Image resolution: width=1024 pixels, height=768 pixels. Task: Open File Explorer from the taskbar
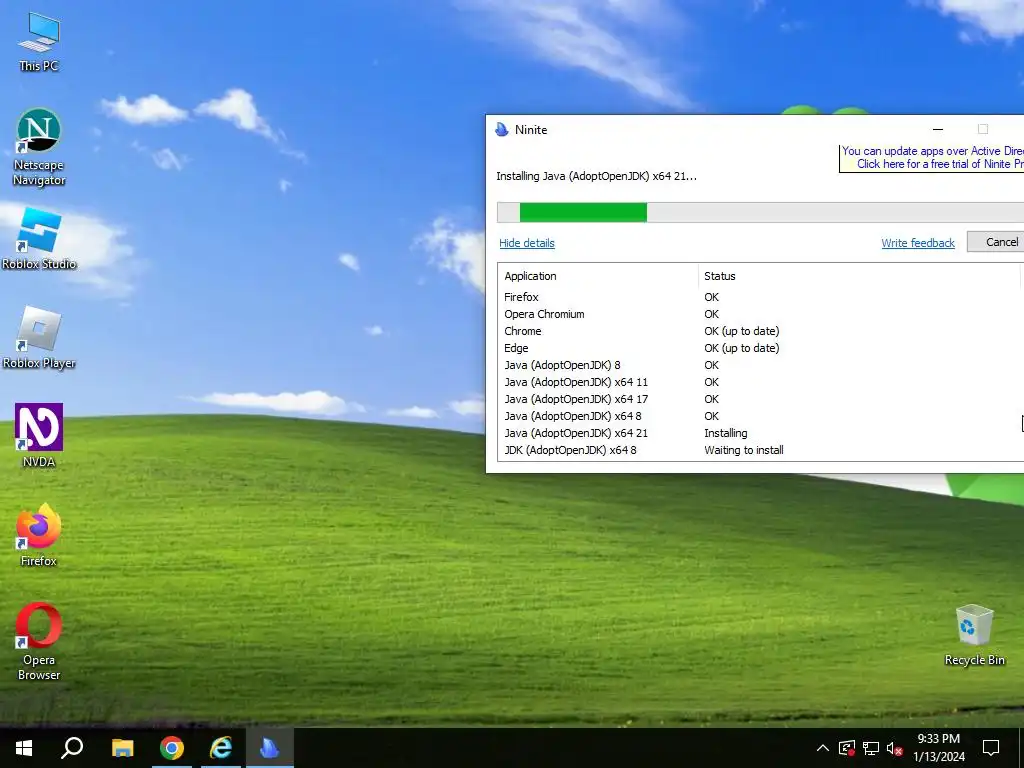[x=122, y=748]
